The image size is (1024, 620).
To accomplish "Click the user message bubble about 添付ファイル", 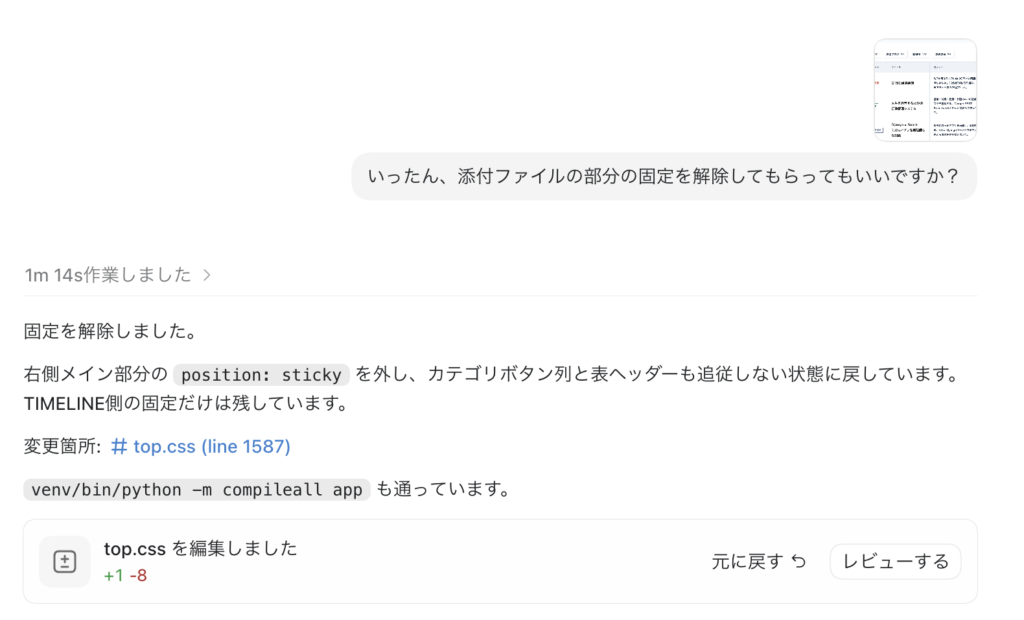I will click(664, 176).
